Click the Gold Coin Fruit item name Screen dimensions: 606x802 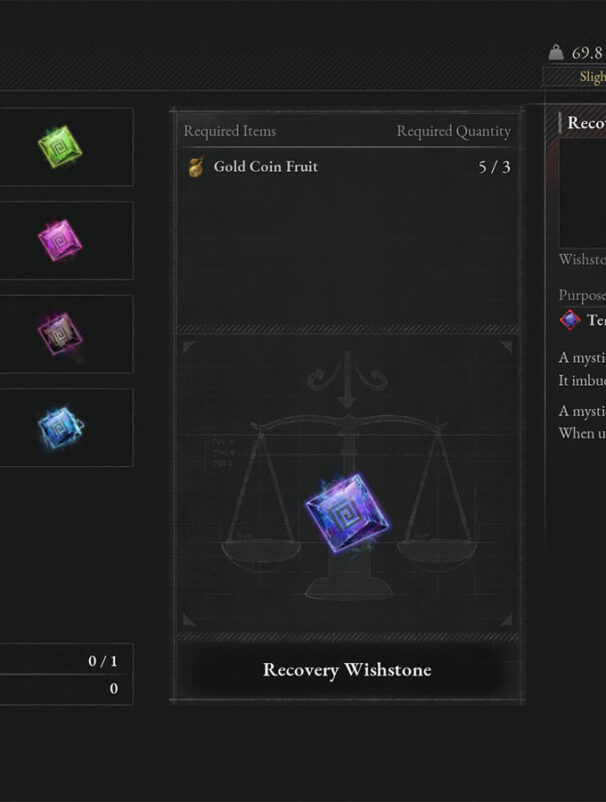265,167
